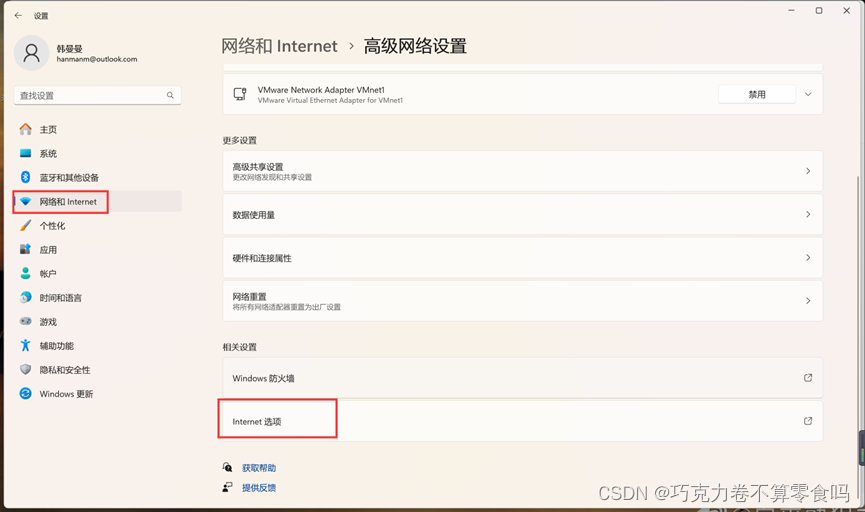865x512 pixels.
Task: Click the hanmanm@outlook.com email
Action: (x=97, y=59)
